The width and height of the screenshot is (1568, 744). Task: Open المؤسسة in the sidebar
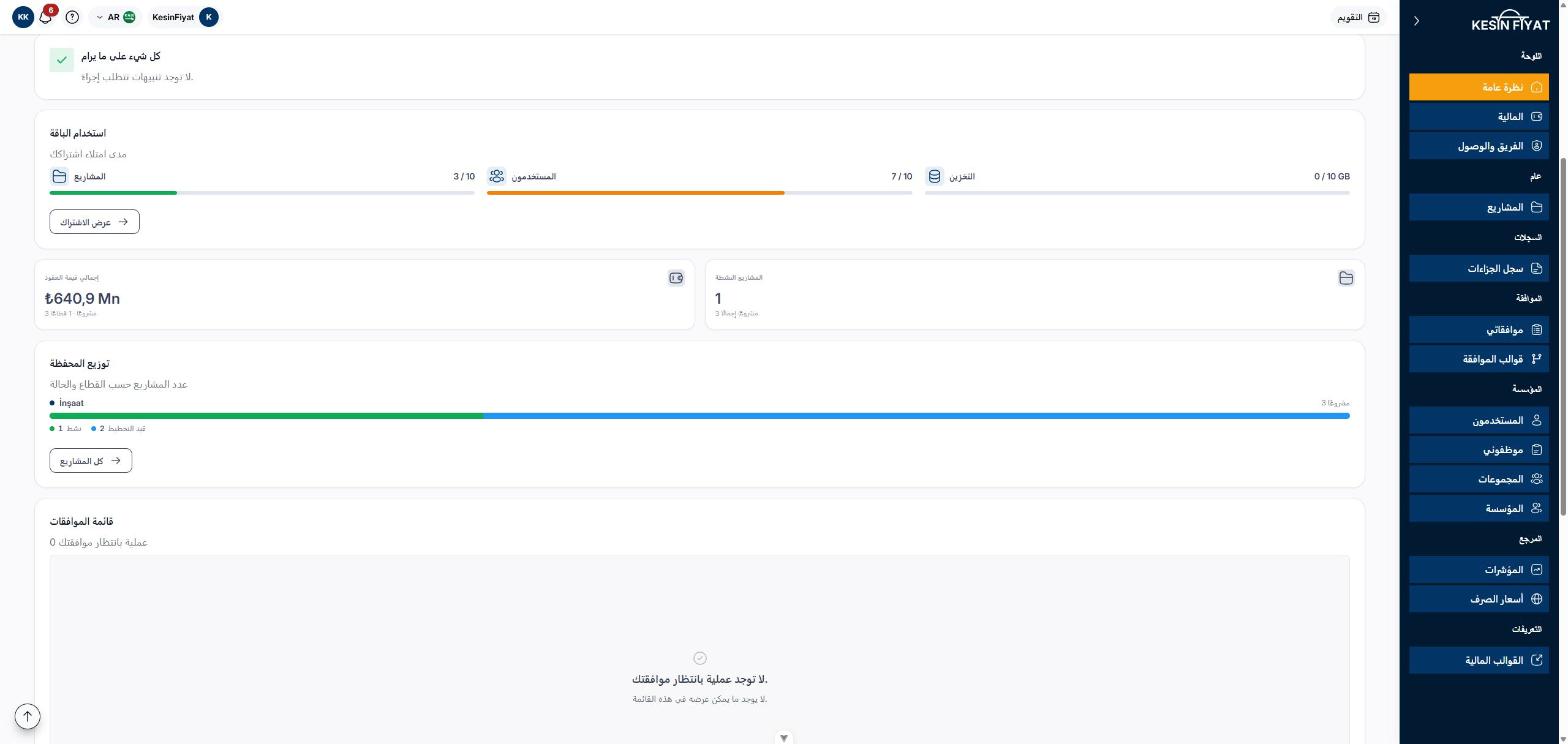[x=1479, y=508]
